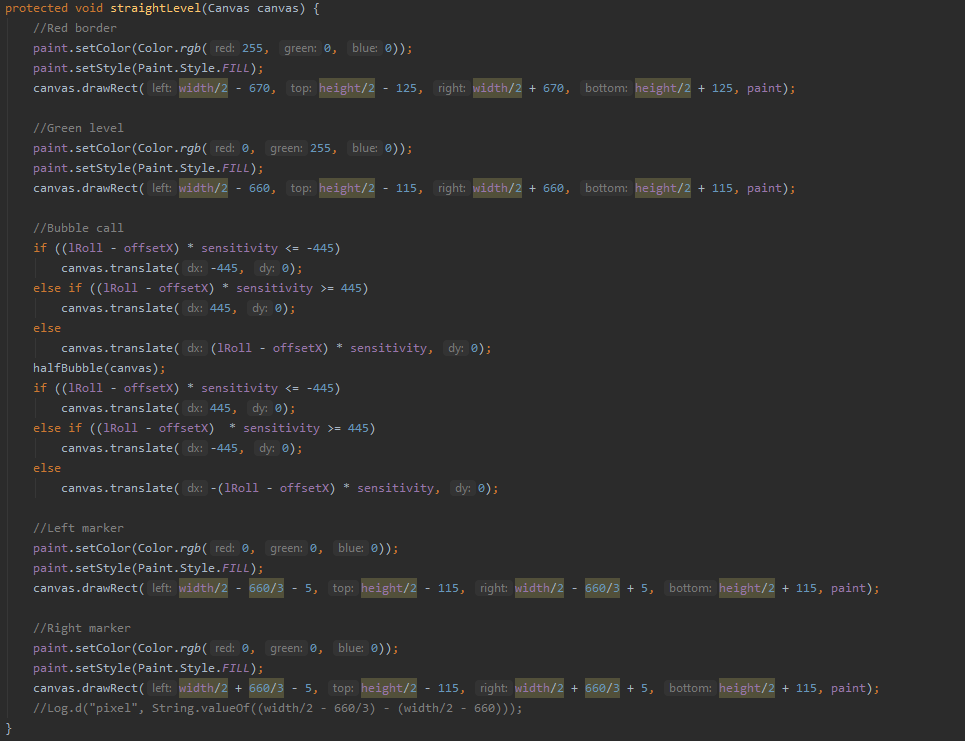Viewport: 965px width, 741px height.
Task: Click 'dx: -(lRoll - offsetX) * sensitivity' translate argument
Action: [309, 488]
